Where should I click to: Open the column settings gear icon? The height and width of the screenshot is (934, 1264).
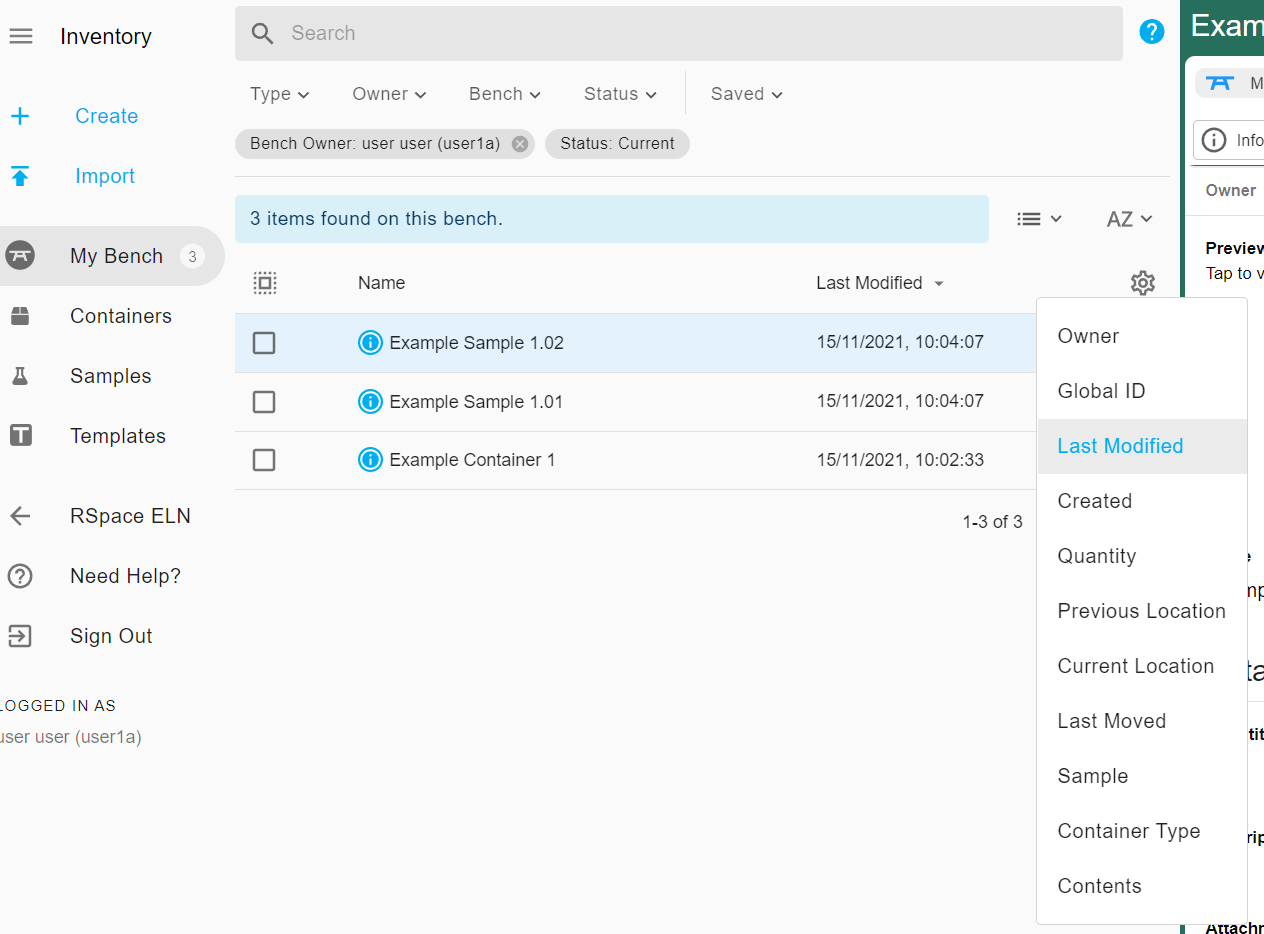[1143, 283]
